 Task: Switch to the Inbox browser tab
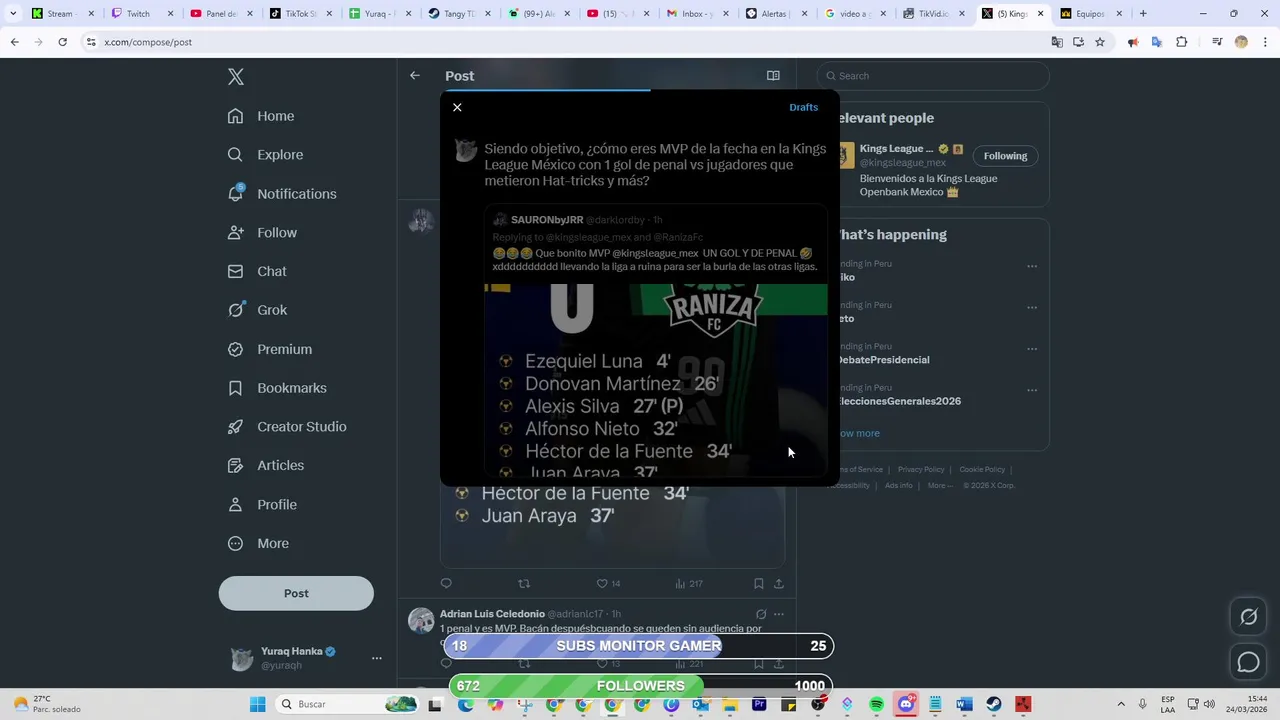(x=696, y=14)
